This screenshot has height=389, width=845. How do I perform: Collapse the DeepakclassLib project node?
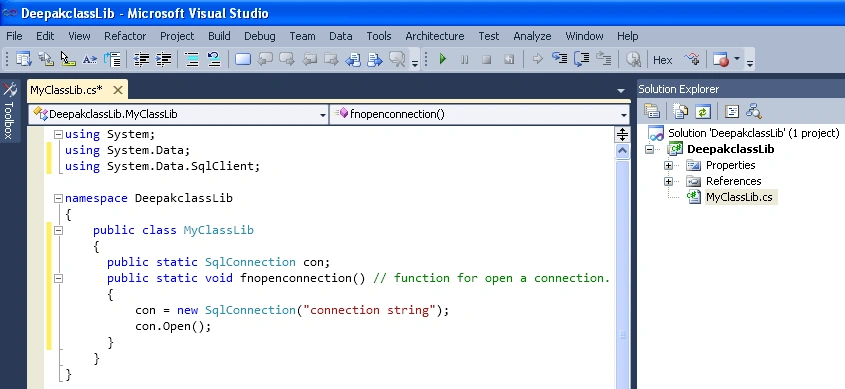click(650, 149)
